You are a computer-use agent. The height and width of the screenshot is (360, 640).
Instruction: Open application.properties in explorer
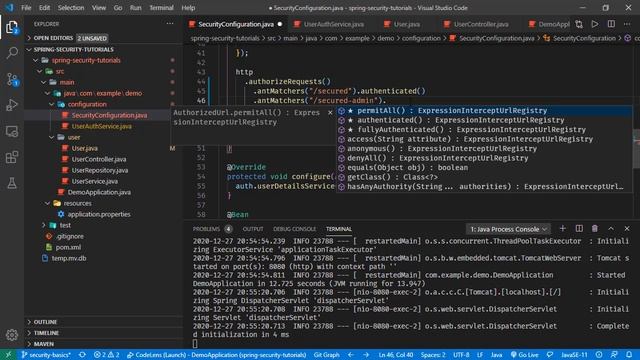click(99, 214)
